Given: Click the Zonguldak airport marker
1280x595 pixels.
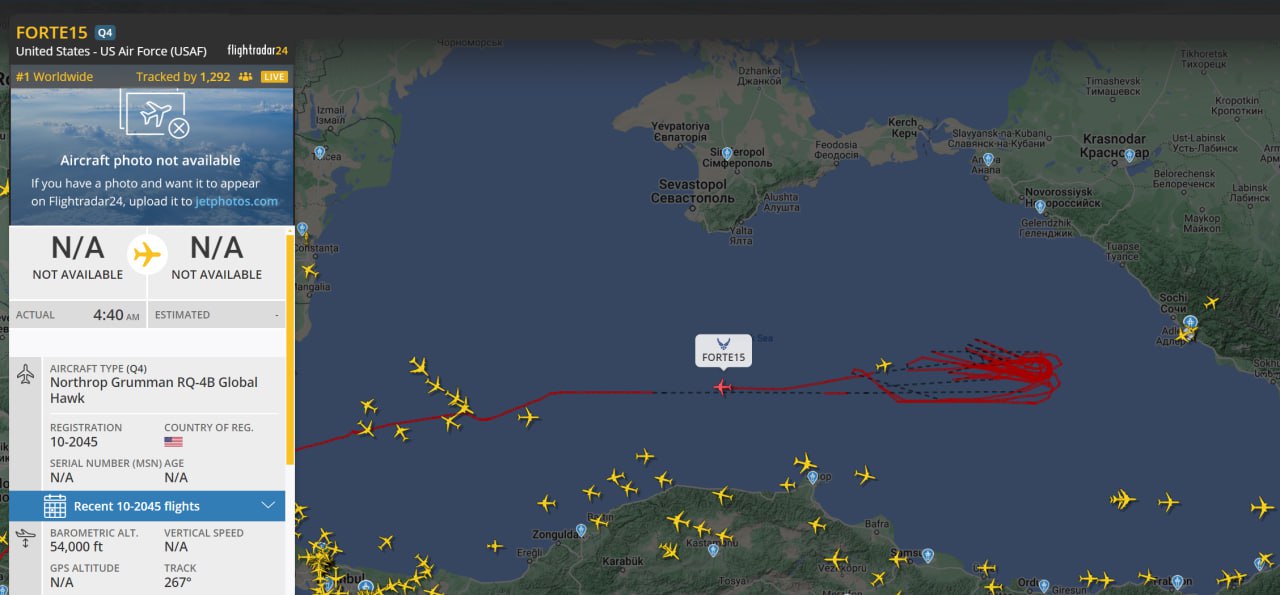Looking at the screenshot, I should click(581, 530).
